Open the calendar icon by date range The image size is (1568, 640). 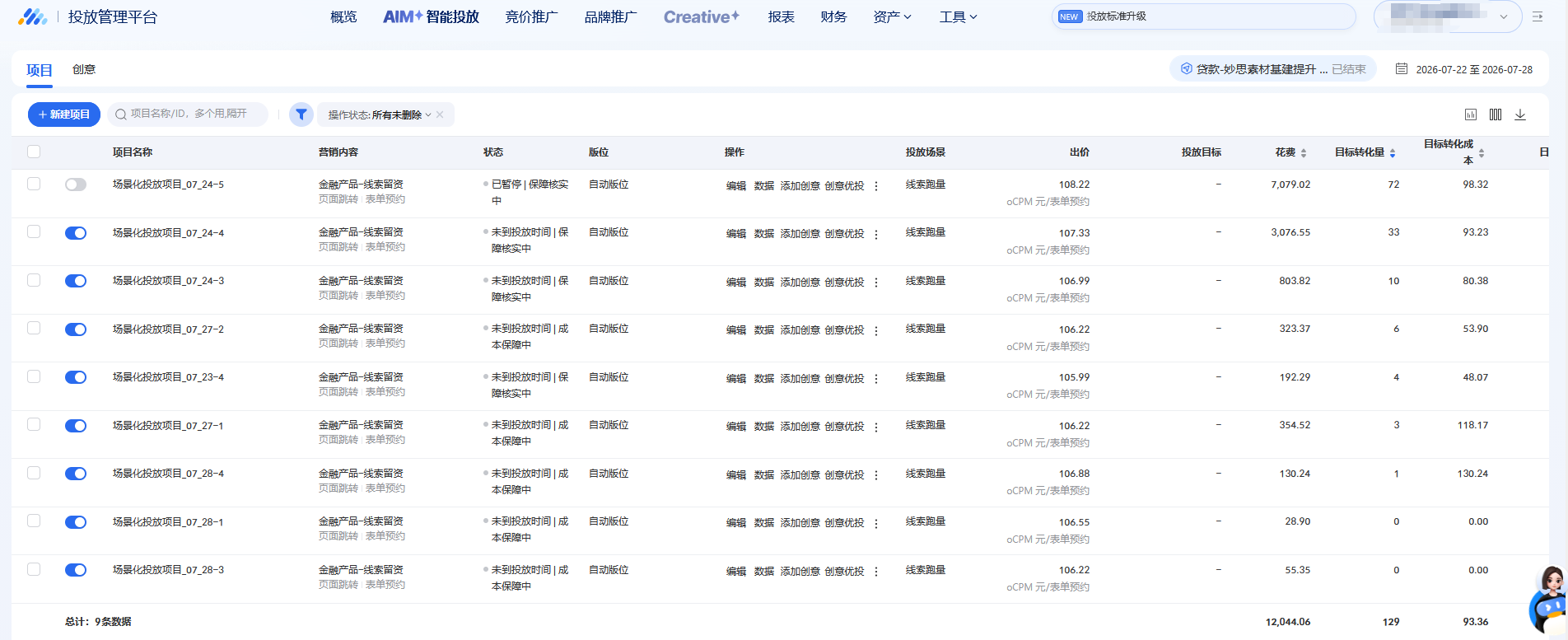tap(1402, 69)
